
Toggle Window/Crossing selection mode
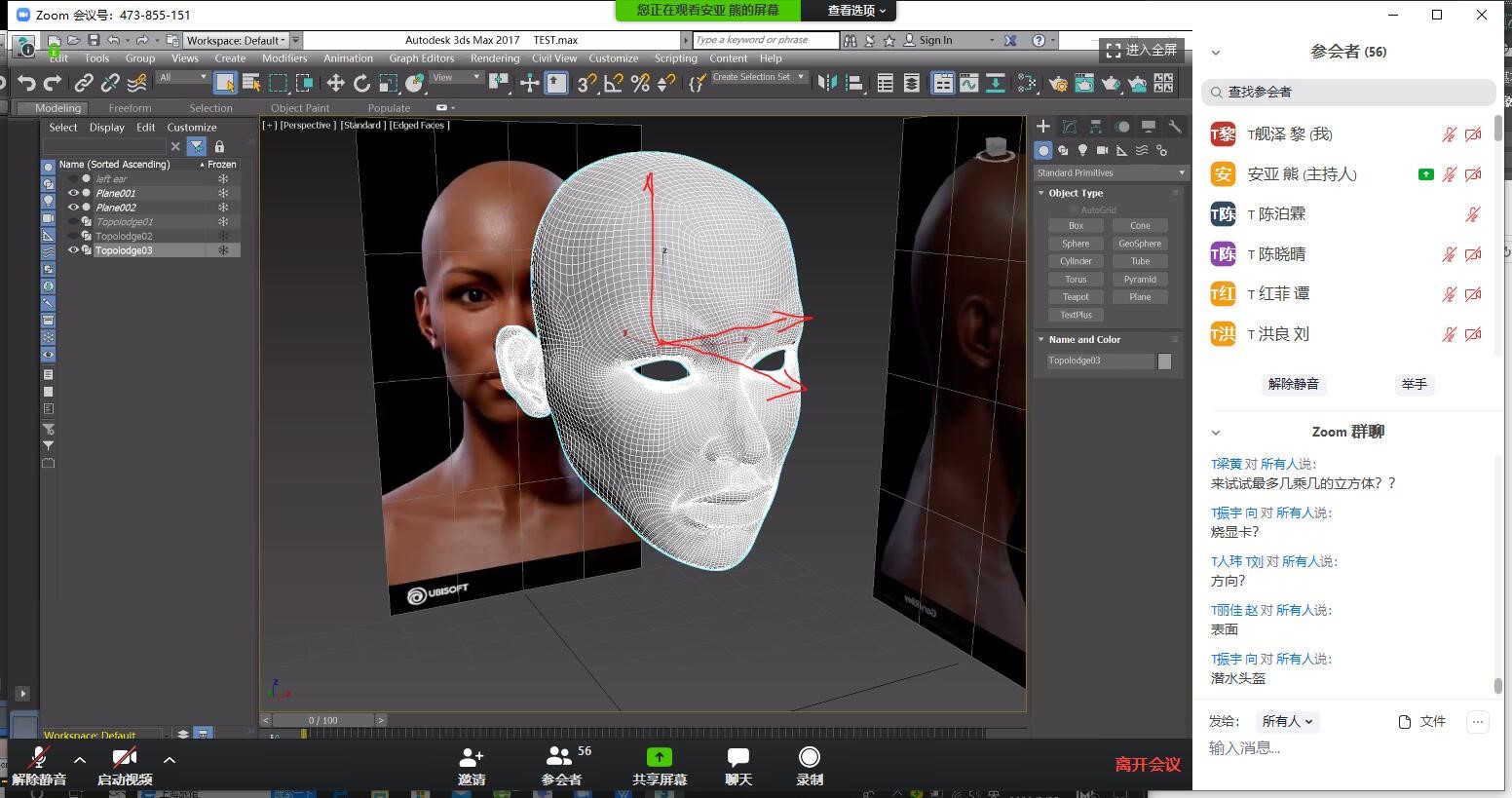[x=304, y=84]
